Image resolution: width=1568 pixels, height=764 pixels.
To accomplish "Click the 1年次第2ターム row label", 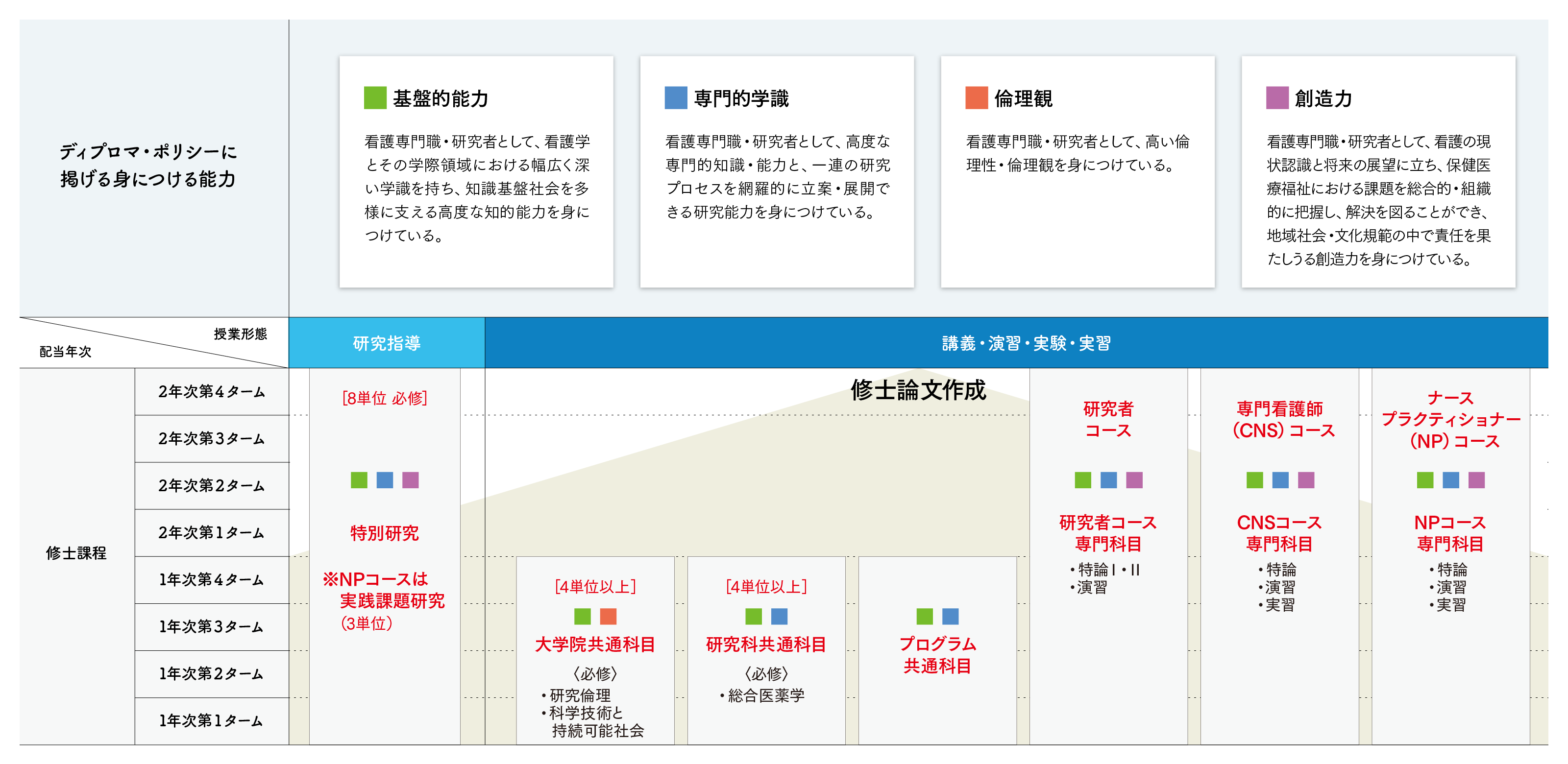I will 211,674.
